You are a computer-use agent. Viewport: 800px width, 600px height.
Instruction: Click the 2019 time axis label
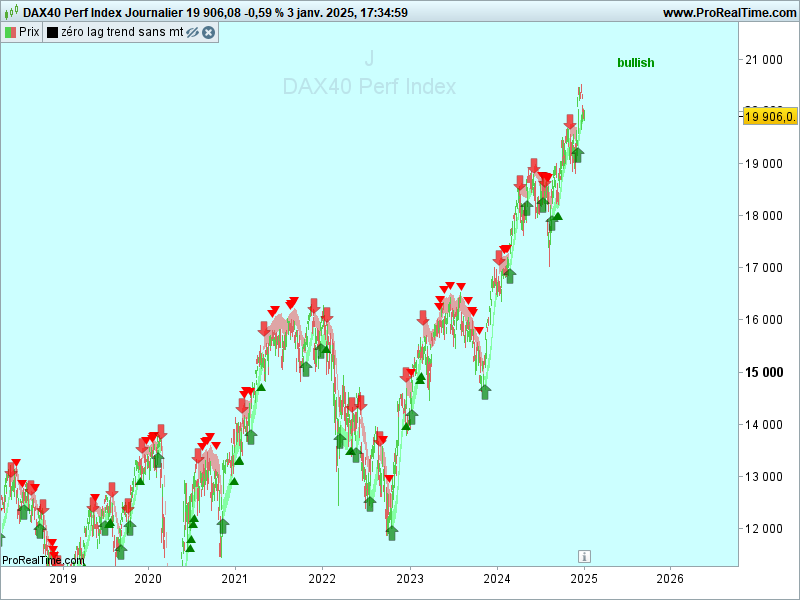click(x=63, y=579)
